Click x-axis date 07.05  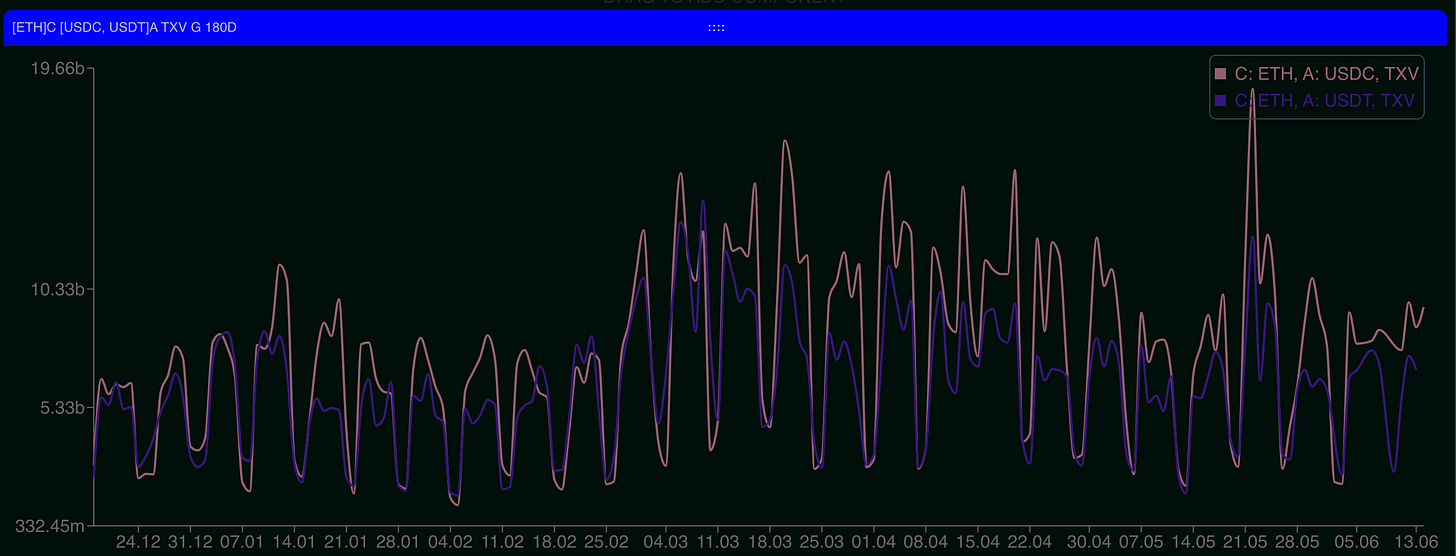pyautogui.click(x=1140, y=542)
